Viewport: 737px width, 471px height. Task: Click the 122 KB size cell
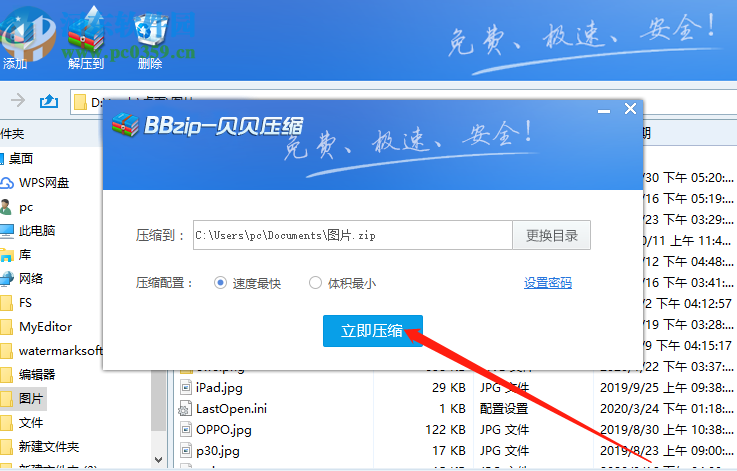445,430
